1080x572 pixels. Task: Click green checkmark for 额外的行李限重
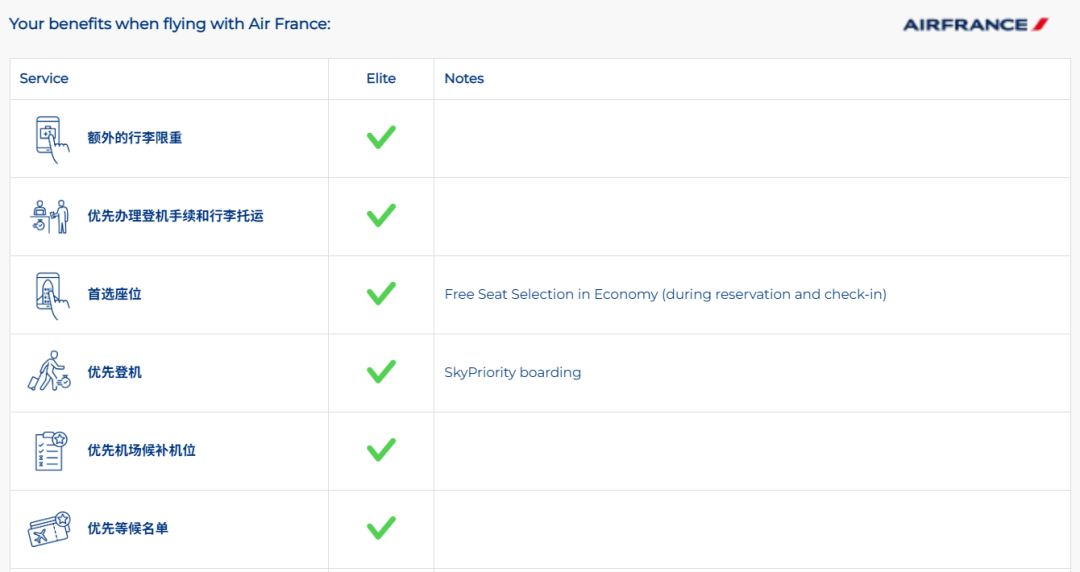click(381, 138)
